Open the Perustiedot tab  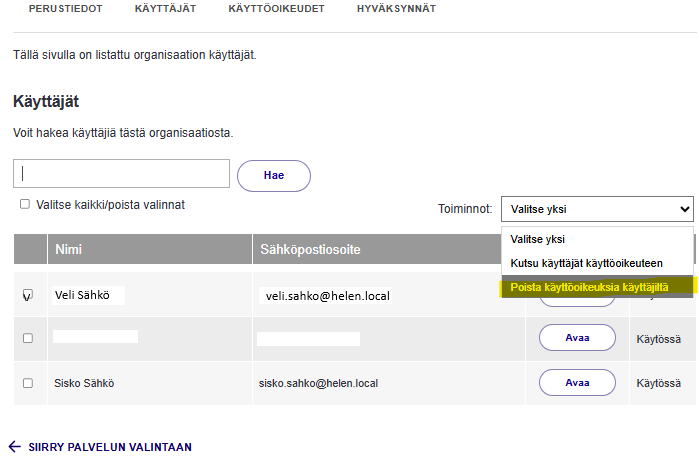[65, 8]
